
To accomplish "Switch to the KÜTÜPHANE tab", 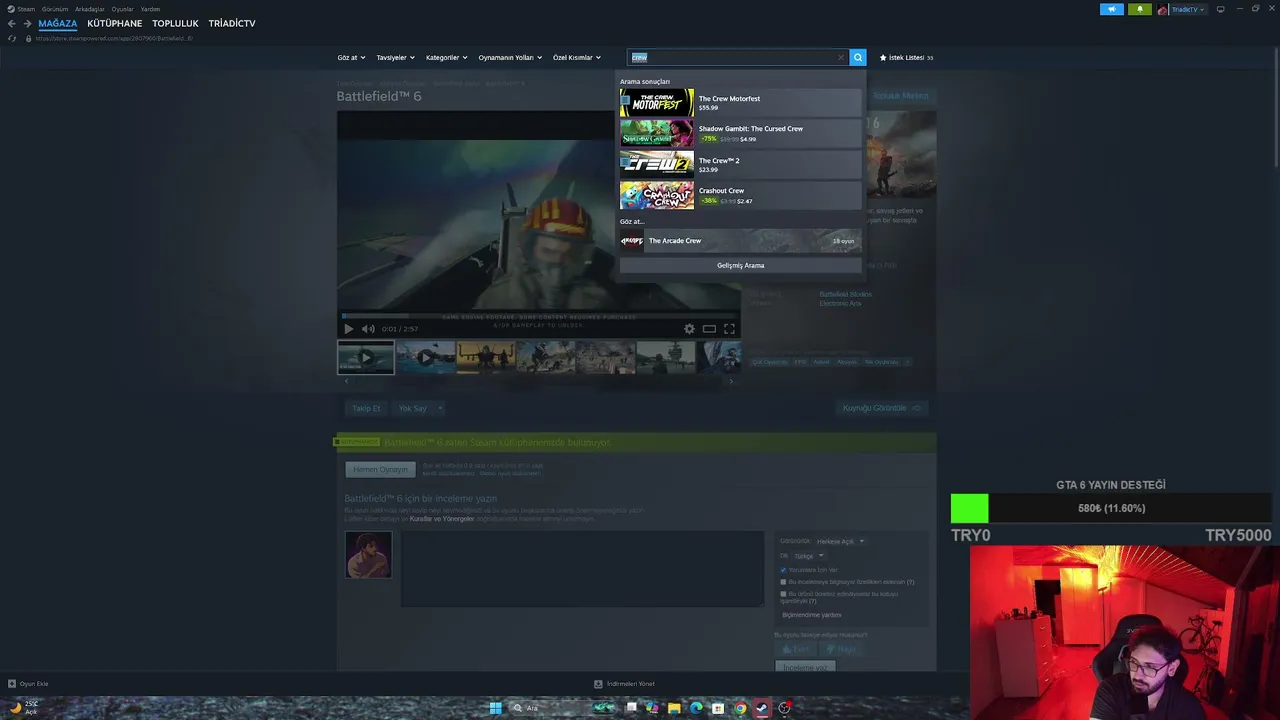I will click(x=115, y=23).
